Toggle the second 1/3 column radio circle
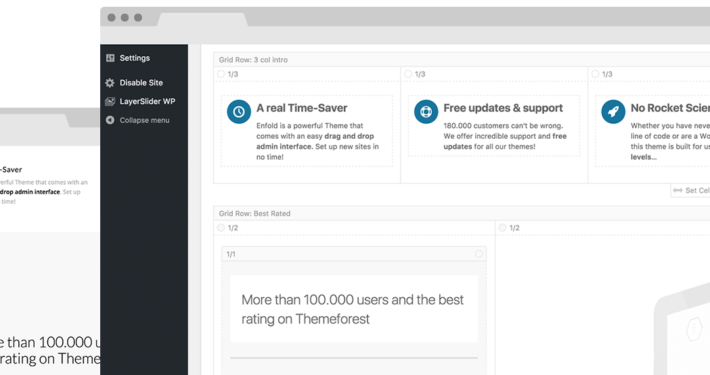The height and width of the screenshot is (375, 710). pyautogui.click(x=408, y=74)
